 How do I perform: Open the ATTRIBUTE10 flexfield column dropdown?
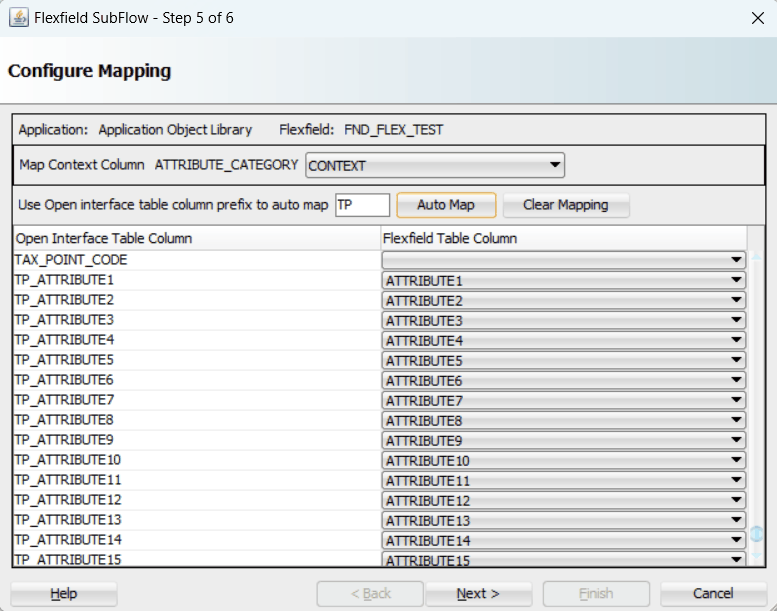coord(564,460)
